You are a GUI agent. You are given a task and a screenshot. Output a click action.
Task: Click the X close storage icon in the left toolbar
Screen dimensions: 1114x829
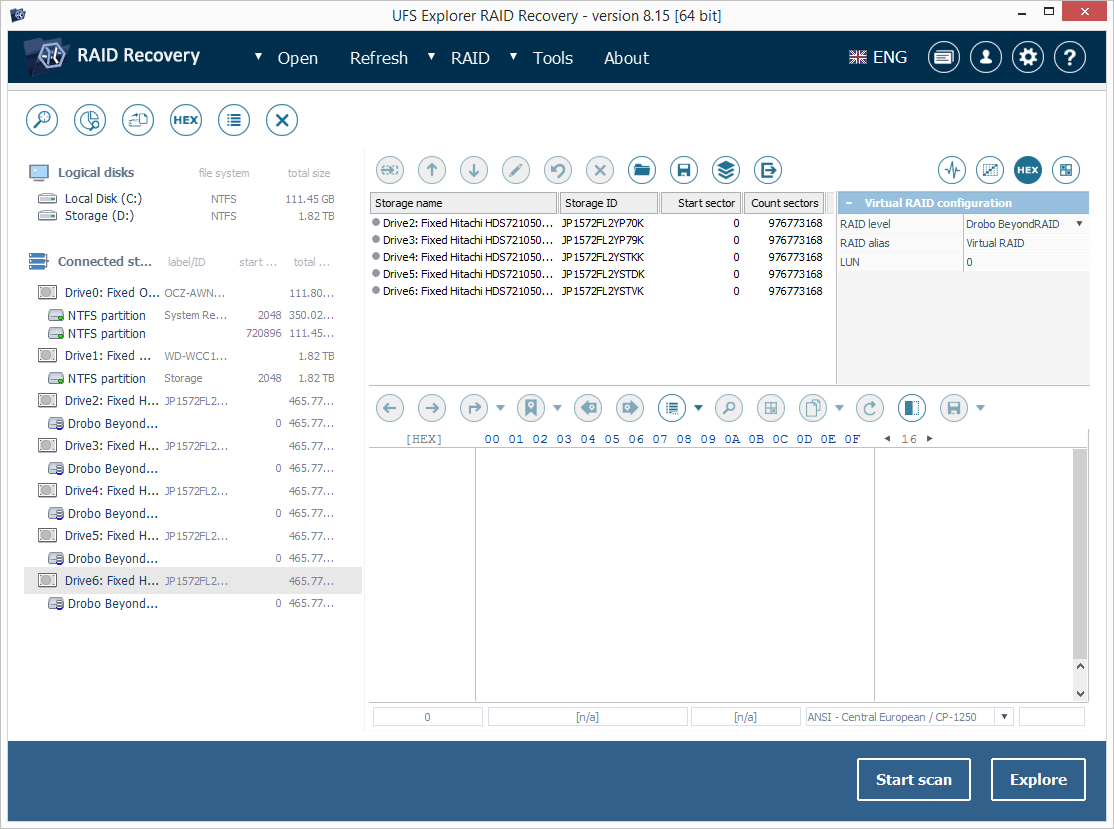tap(282, 120)
